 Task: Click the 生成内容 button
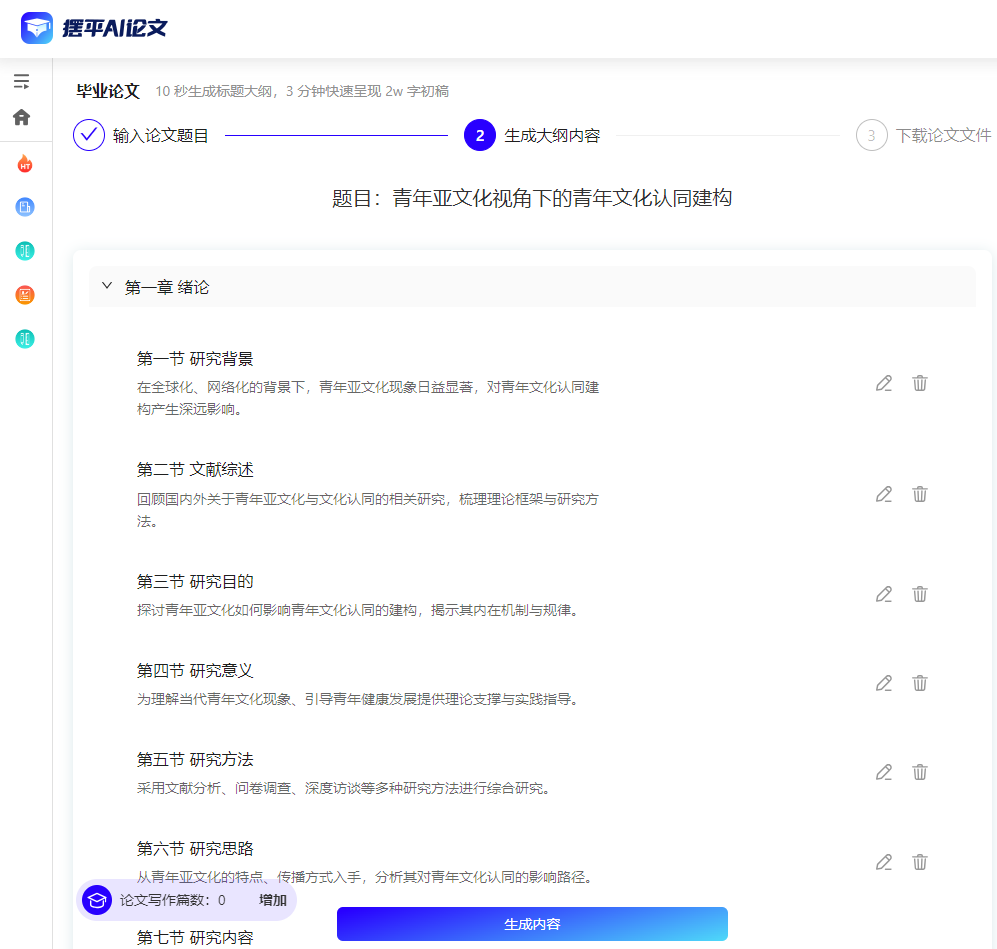tap(532, 924)
